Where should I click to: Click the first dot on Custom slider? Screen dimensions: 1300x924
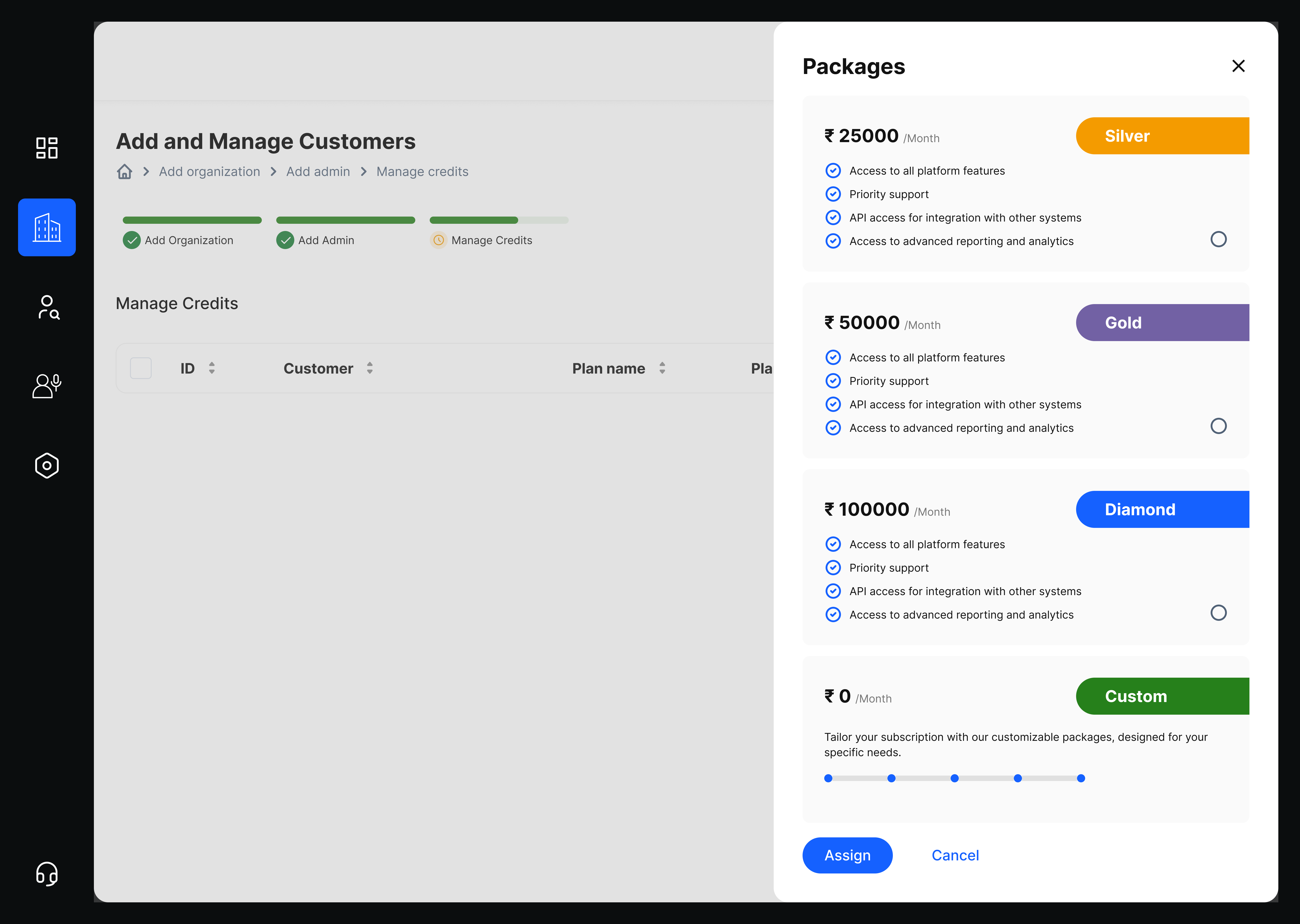point(828,778)
